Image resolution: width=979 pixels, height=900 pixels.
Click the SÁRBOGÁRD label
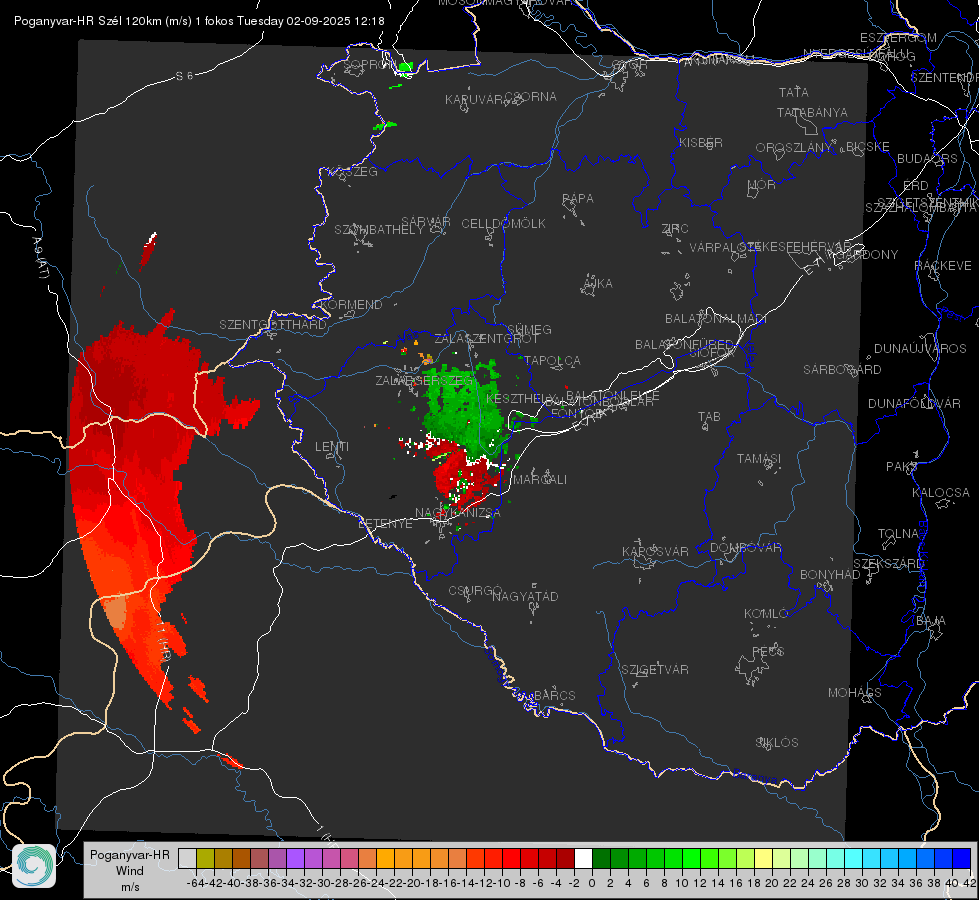point(842,370)
